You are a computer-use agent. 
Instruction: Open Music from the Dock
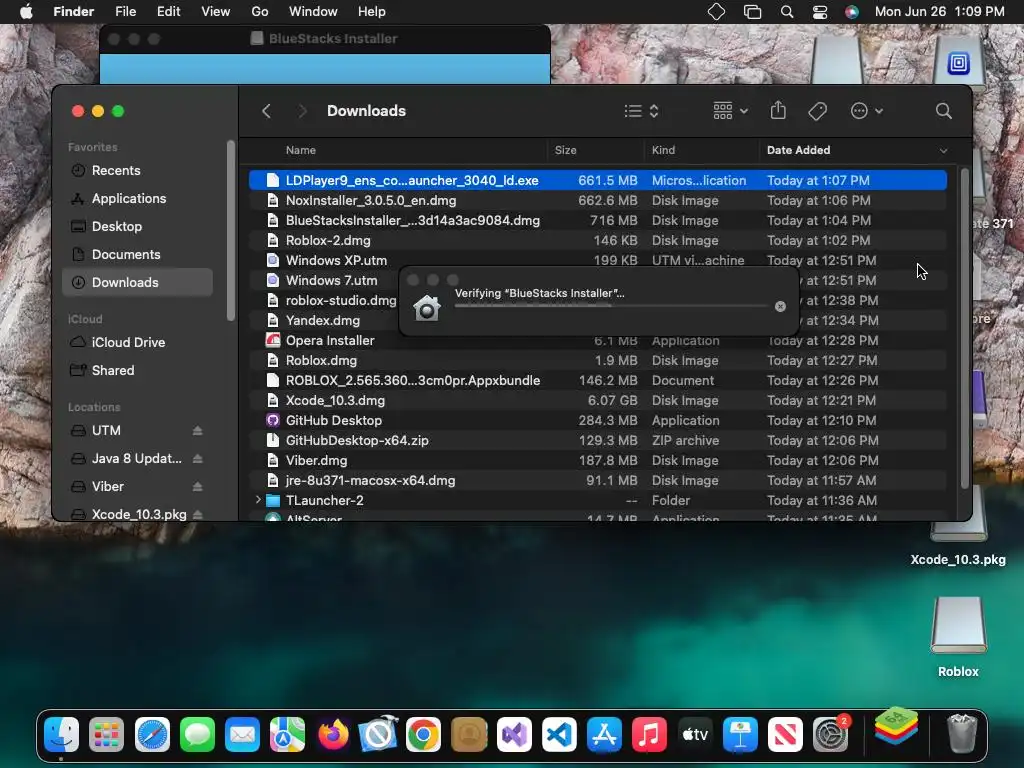pos(649,735)
